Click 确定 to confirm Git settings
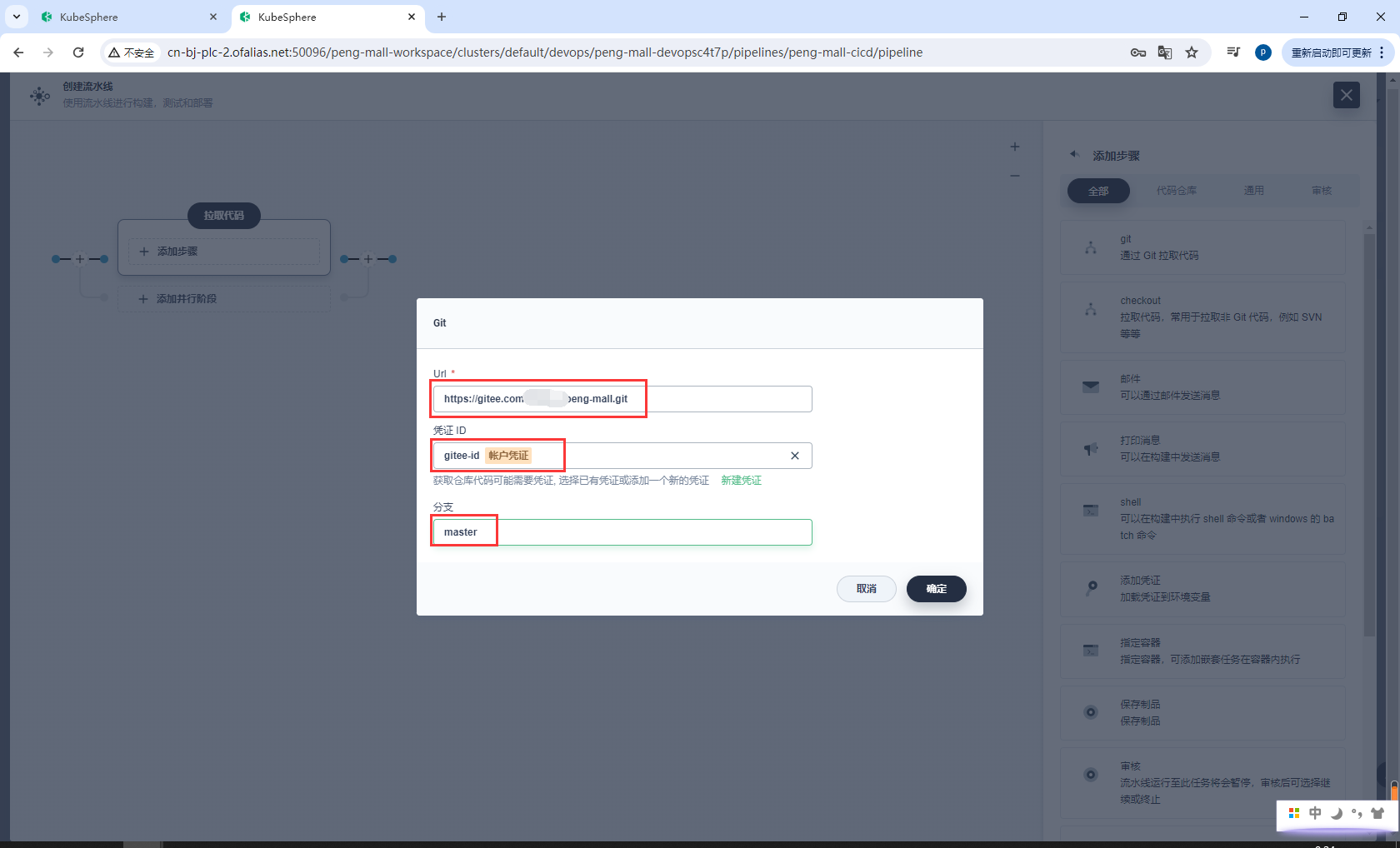 [937, 589]
